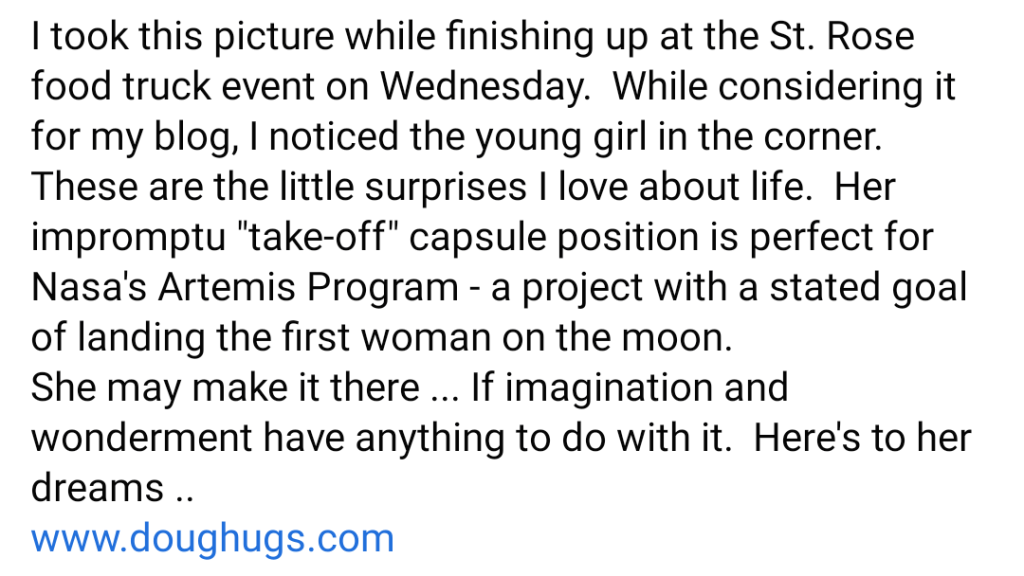Open the www.doughugs.com link
1024x576 pixels.
click(x=213, y=539)
